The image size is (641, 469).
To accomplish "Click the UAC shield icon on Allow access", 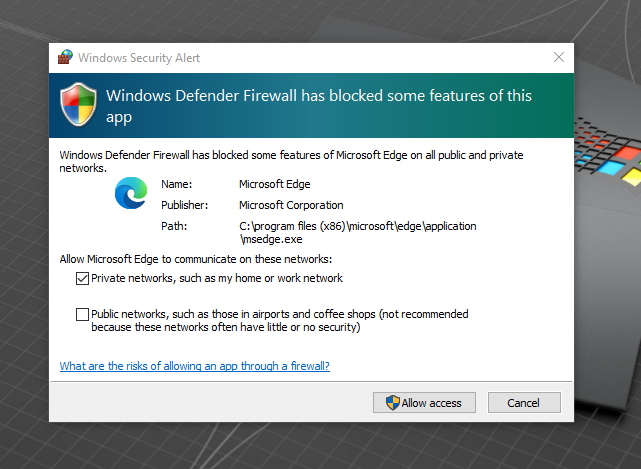I will [392, 403].
